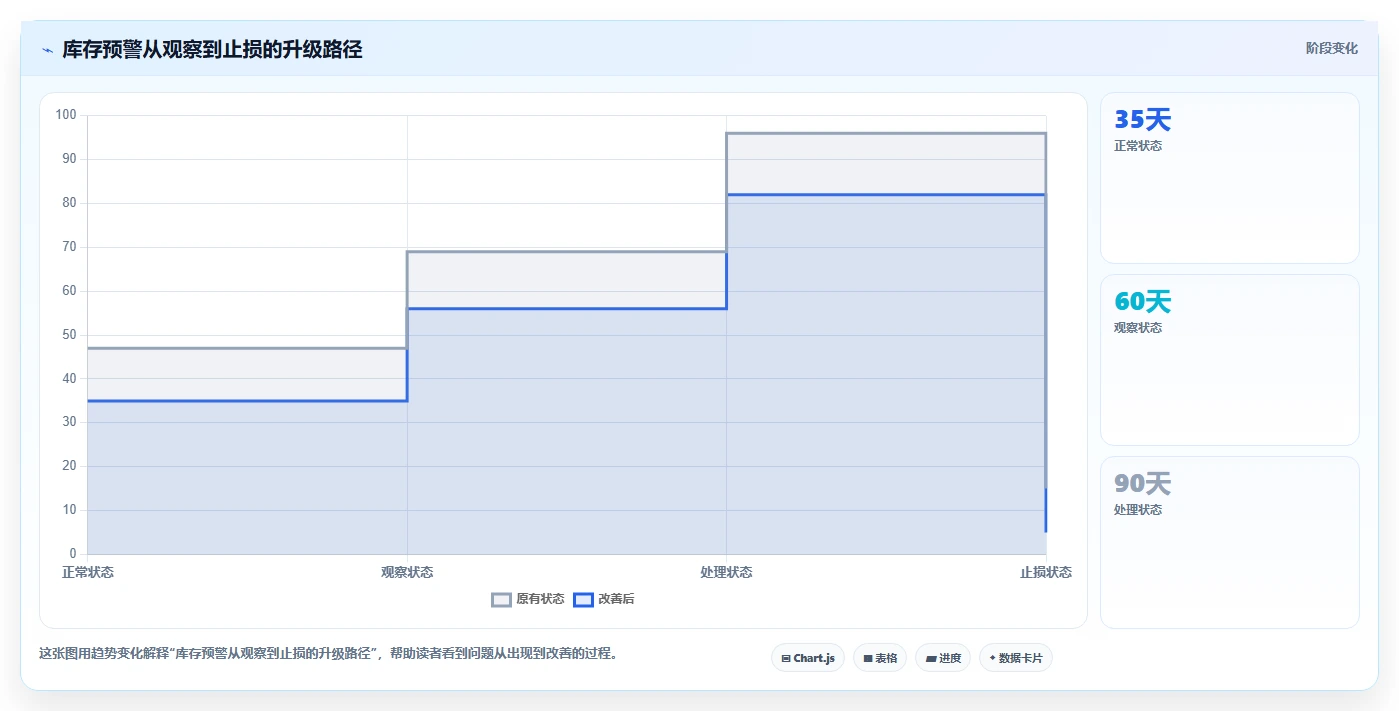
Task: Click the icon inside the 数据卡片 chip
Action: [992, 658]
